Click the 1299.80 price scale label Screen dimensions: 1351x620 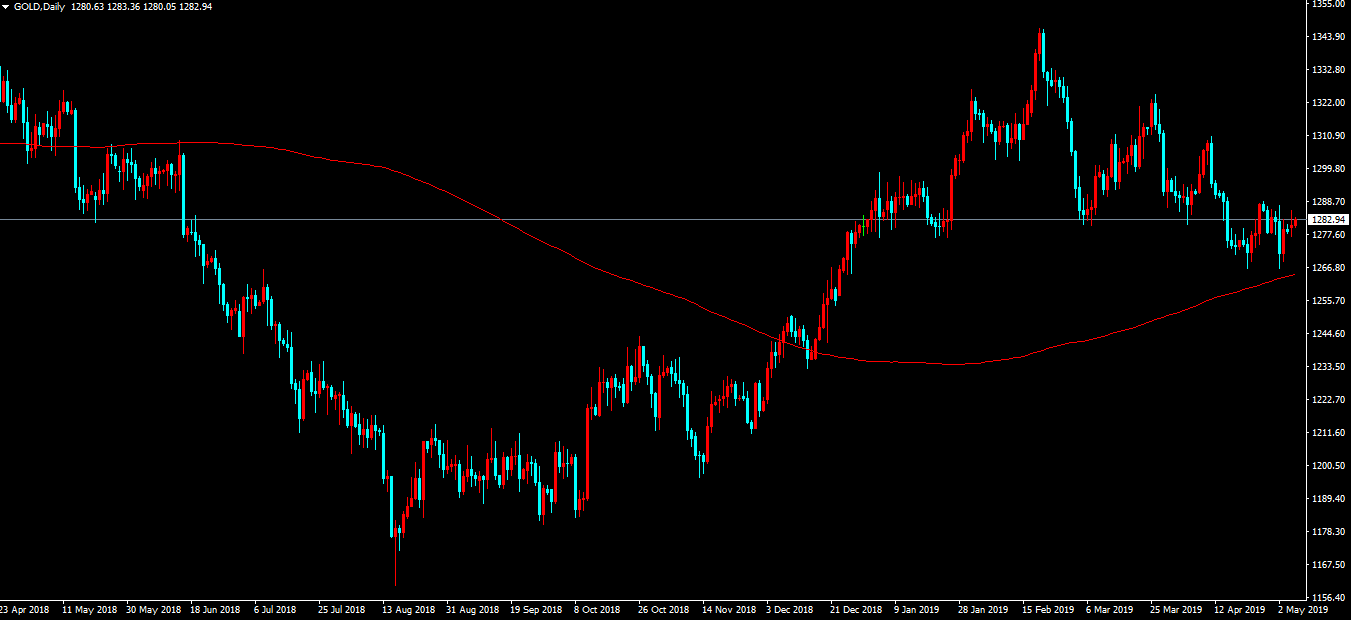click(x=1330, y=168)
